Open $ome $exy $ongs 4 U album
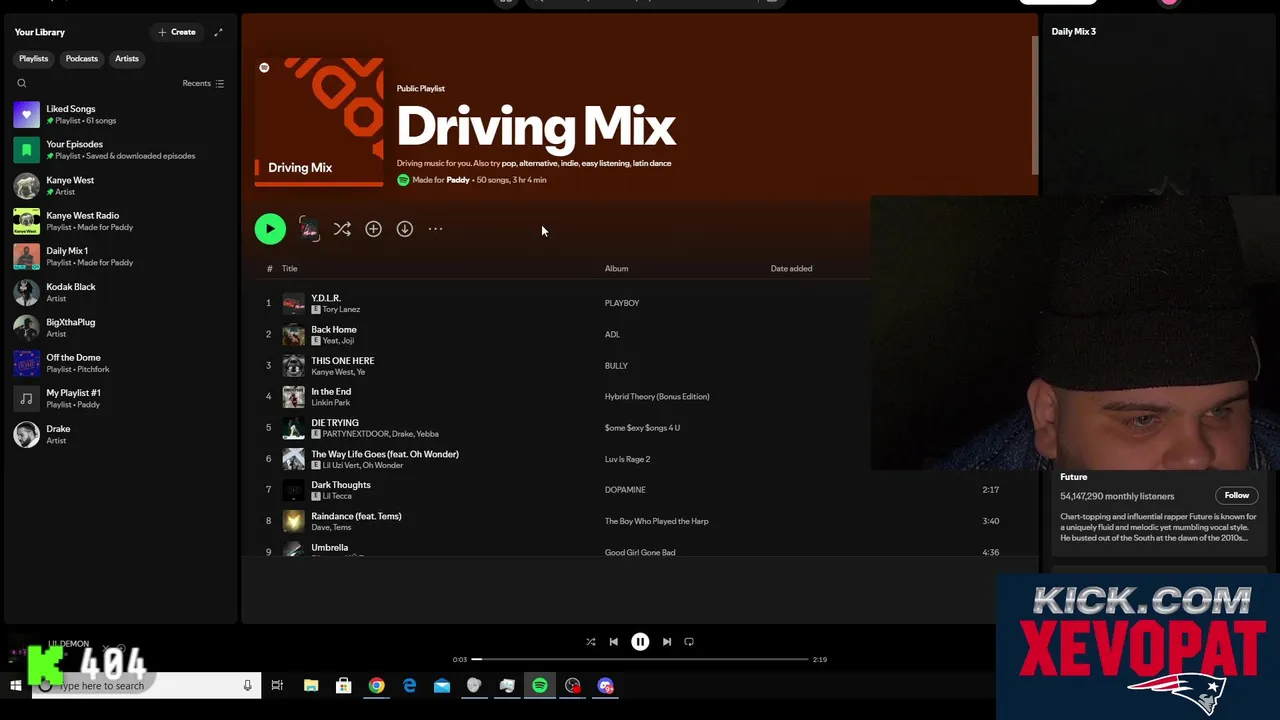Image resolution: width=1280 pixels, height=720 pixels. (642, 427)
